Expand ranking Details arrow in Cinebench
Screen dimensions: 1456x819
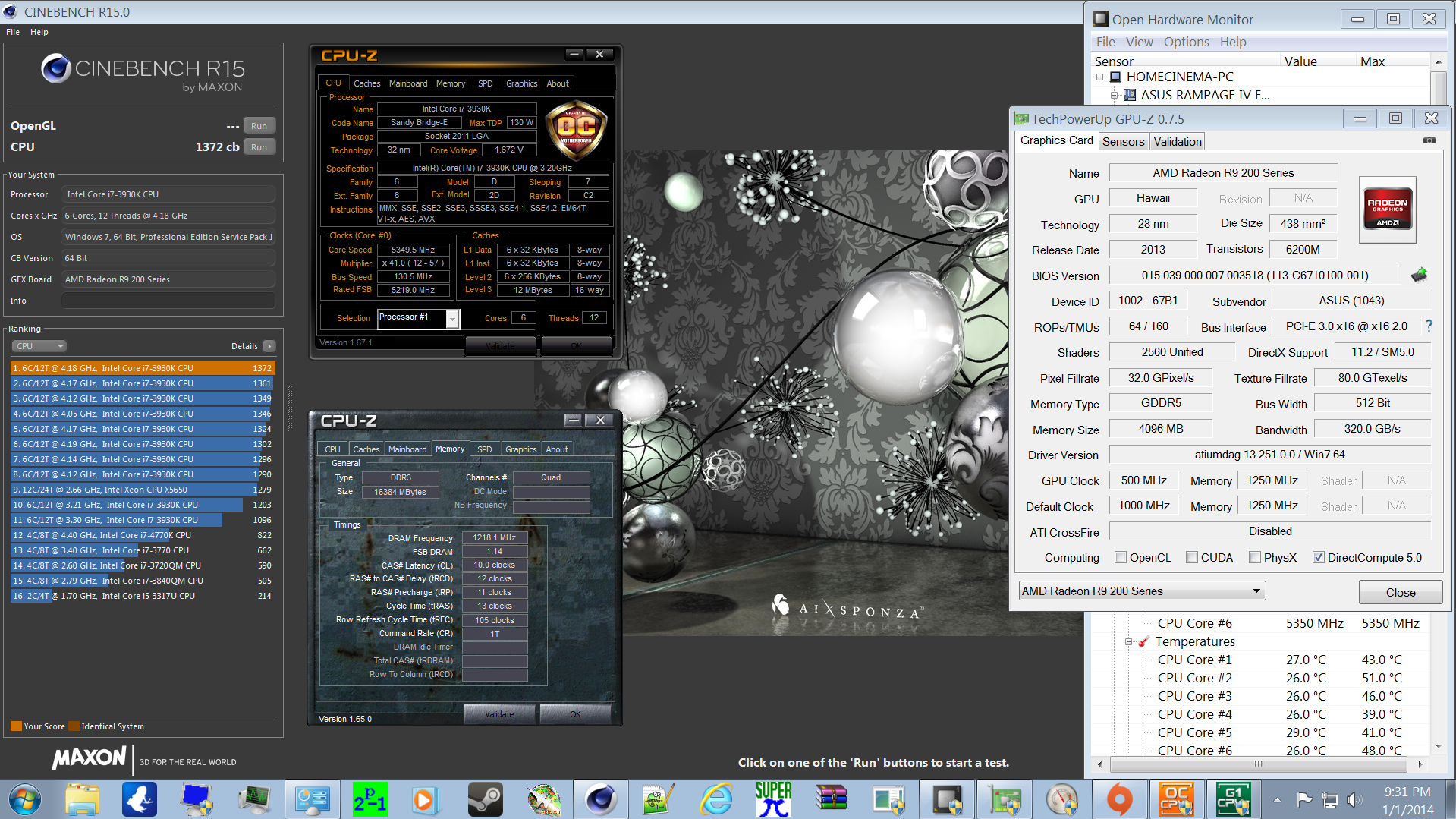(269, 346)
